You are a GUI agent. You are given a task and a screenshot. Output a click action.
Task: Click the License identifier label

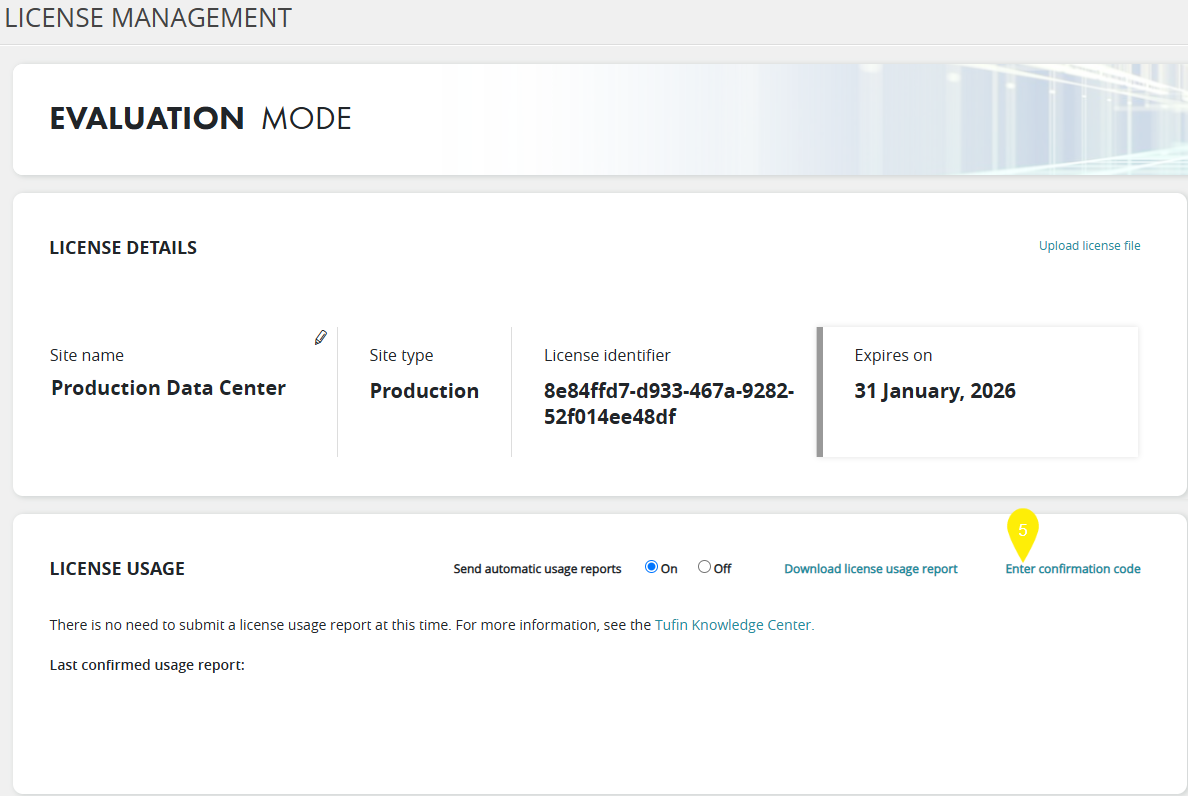pos(607,355)
